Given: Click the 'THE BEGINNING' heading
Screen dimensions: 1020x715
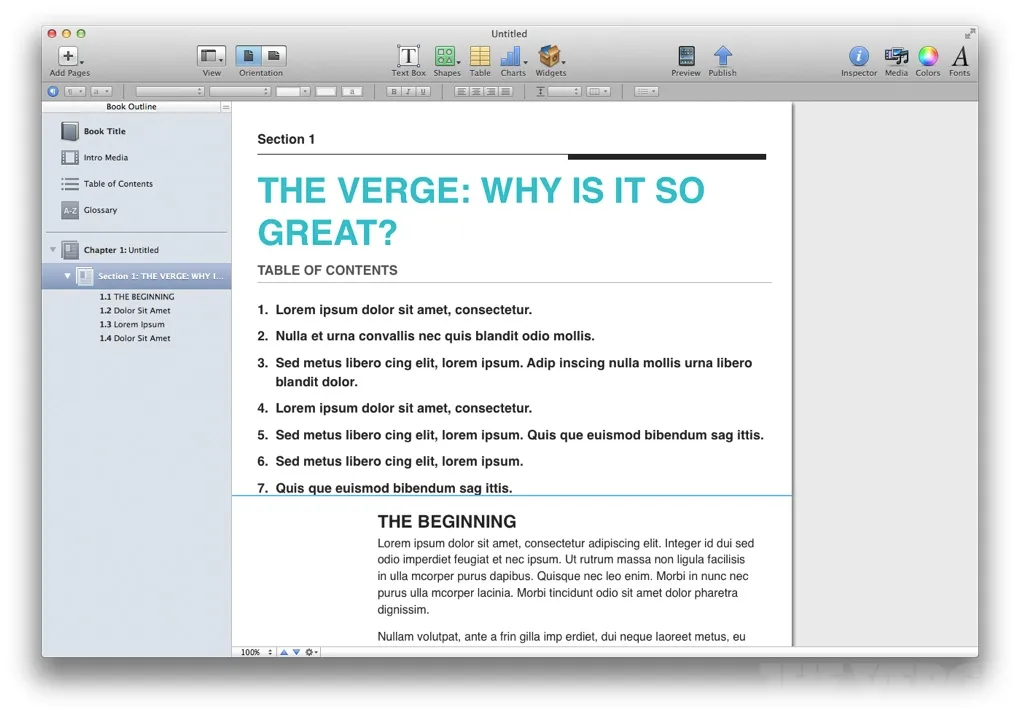Looking at the screenshot, I should (x=447, y=522).
